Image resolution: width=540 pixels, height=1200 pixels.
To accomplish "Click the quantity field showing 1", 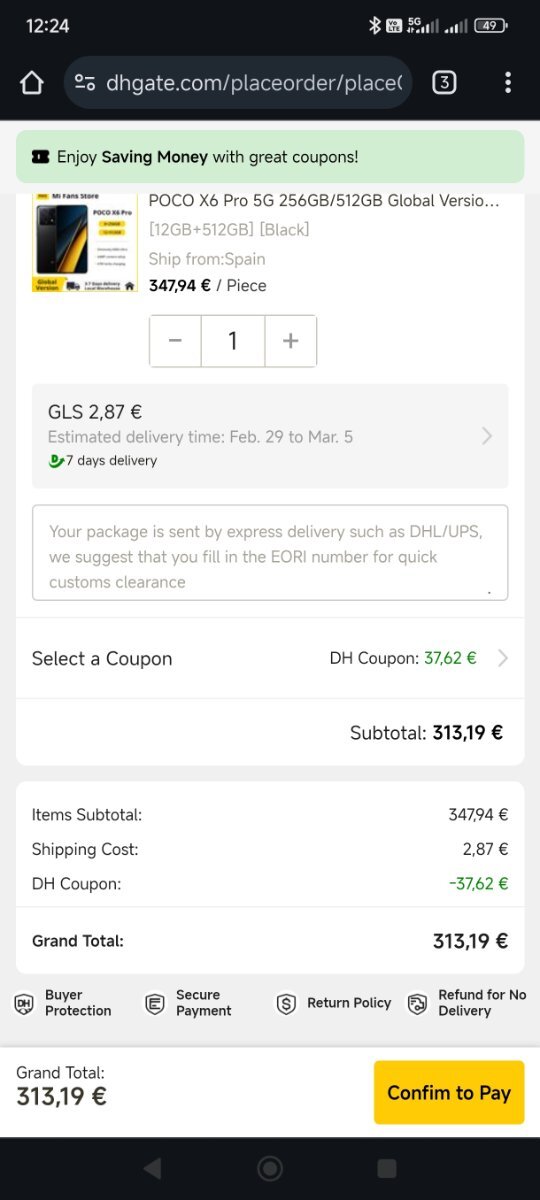I will point(233,341).
